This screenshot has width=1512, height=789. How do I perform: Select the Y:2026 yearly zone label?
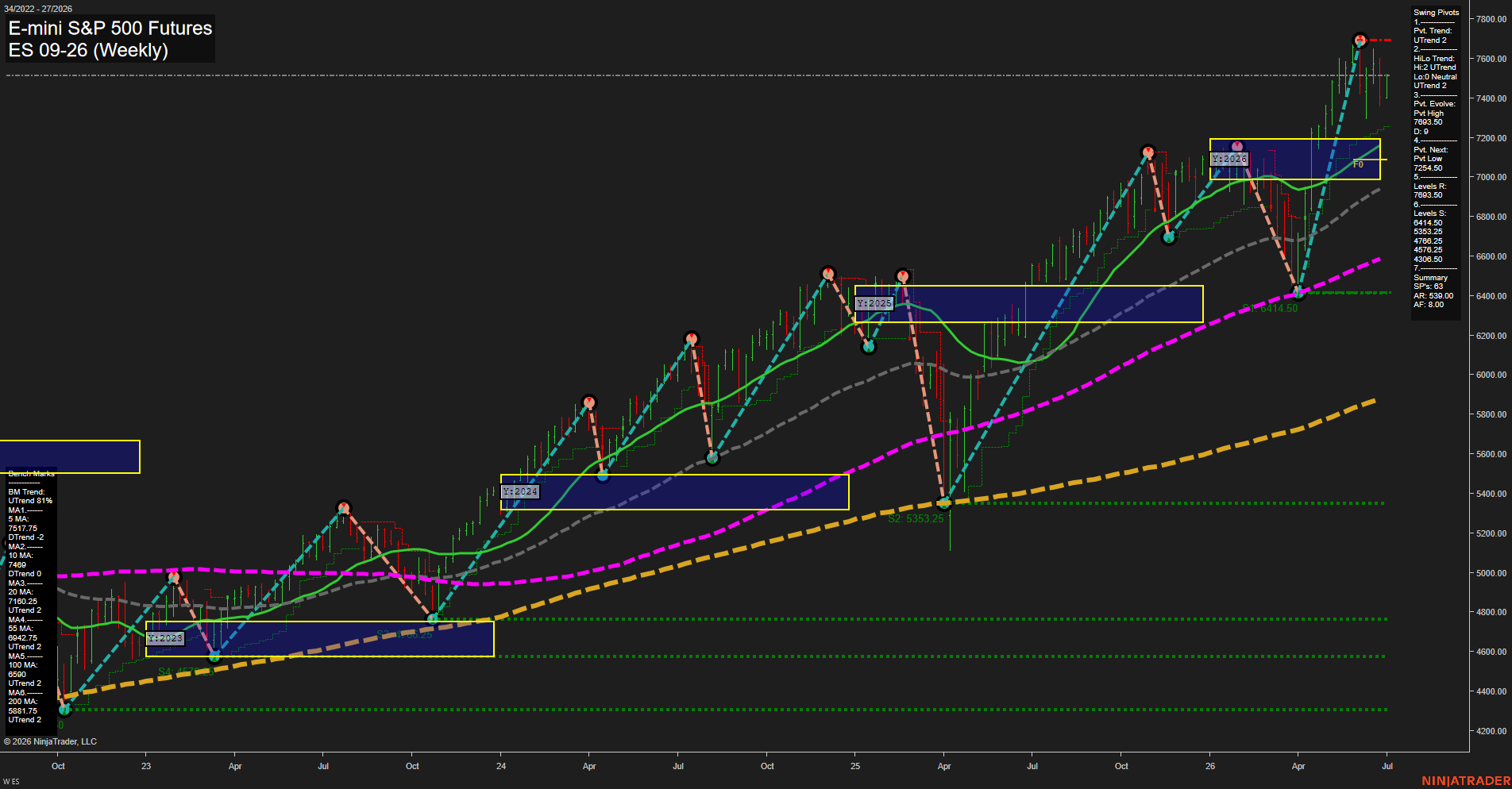[1229, 159]
